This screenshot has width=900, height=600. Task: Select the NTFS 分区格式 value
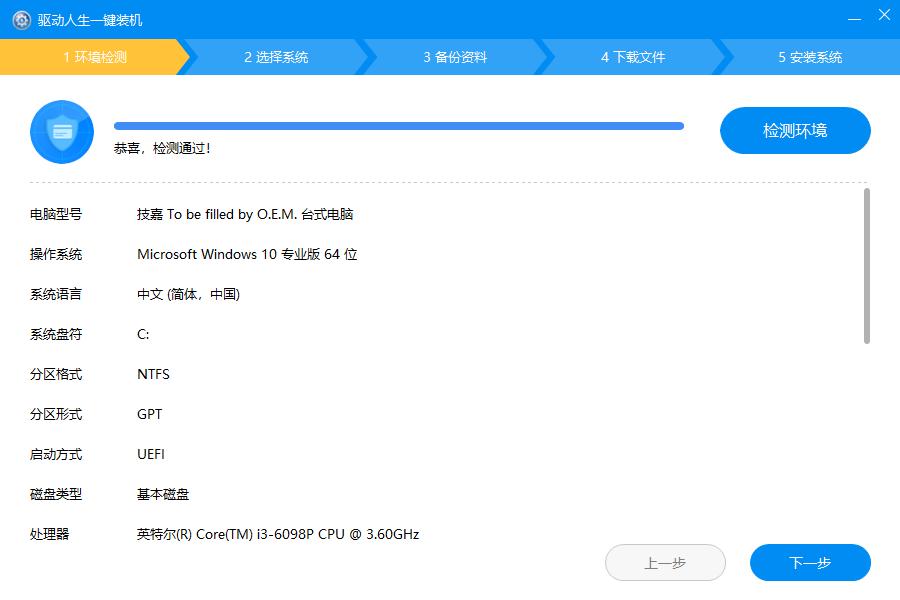(154, 374)
